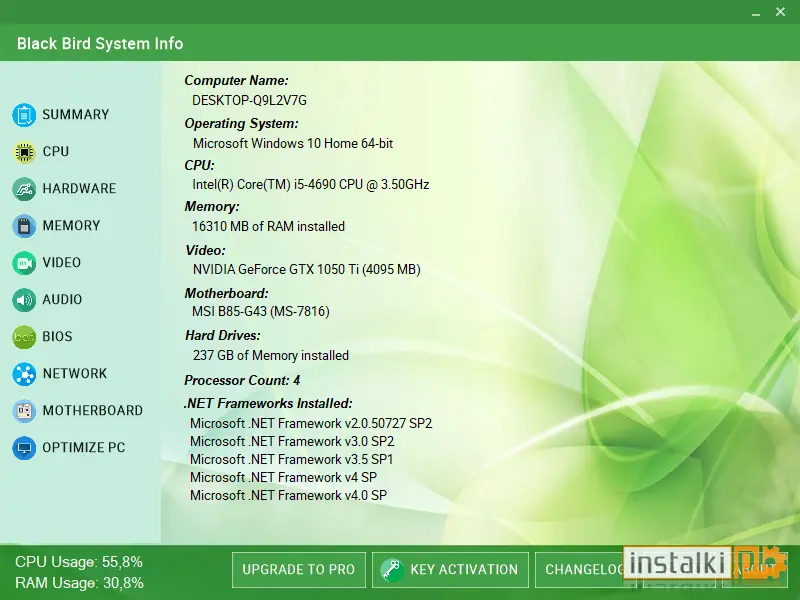800x600 pixels.
Task: Click the Motherboard board icon
Action: pyautogui.click(x=24, y=411)
